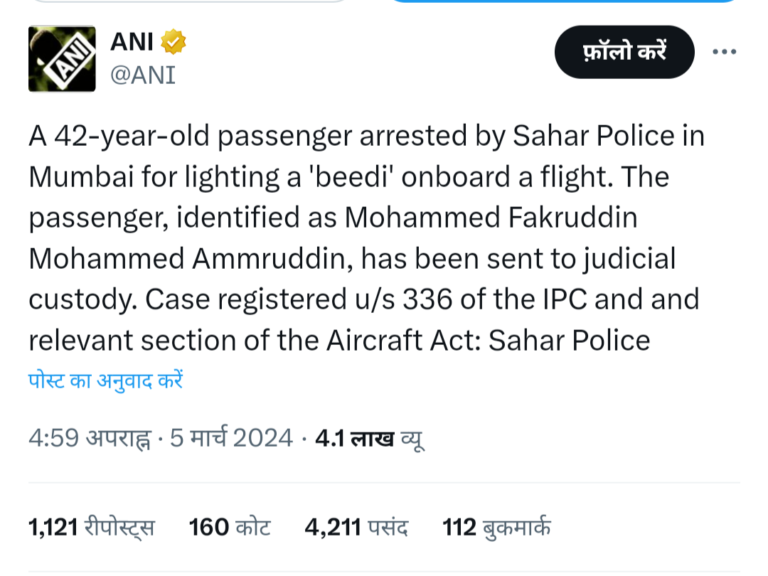Click the ANI display name
The image size is (768, 576).
pos(131,43)
